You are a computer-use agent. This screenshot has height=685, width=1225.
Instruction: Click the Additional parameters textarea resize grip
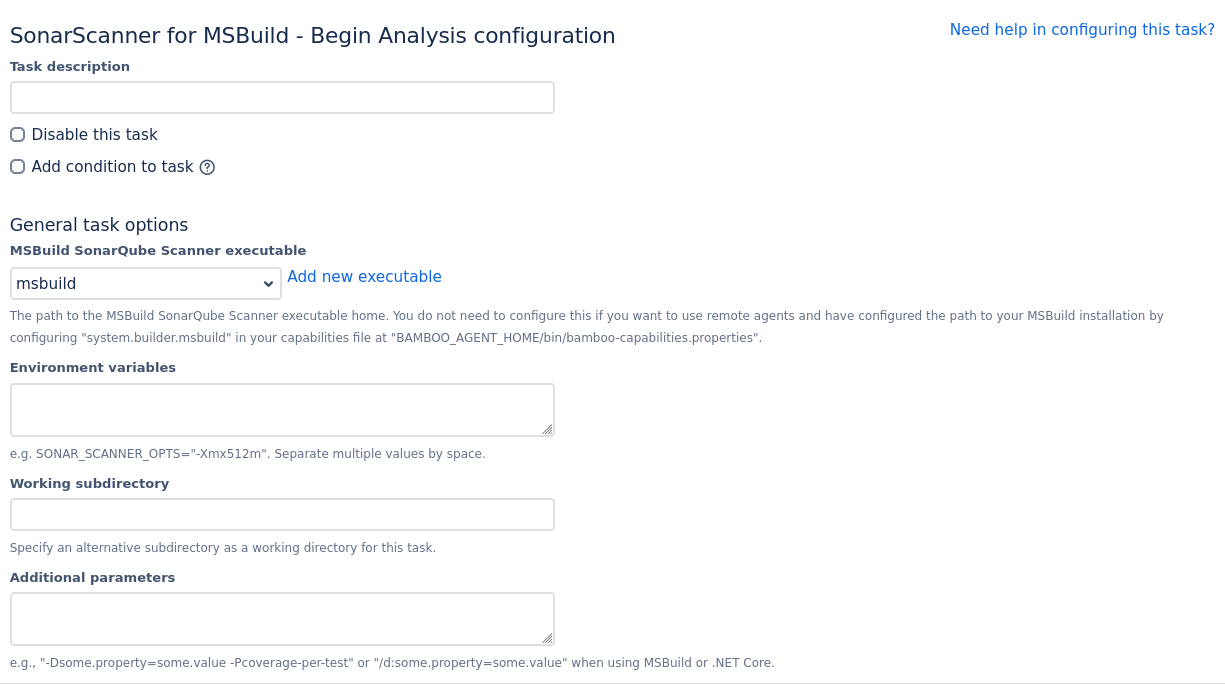click(x=547, y=638)
